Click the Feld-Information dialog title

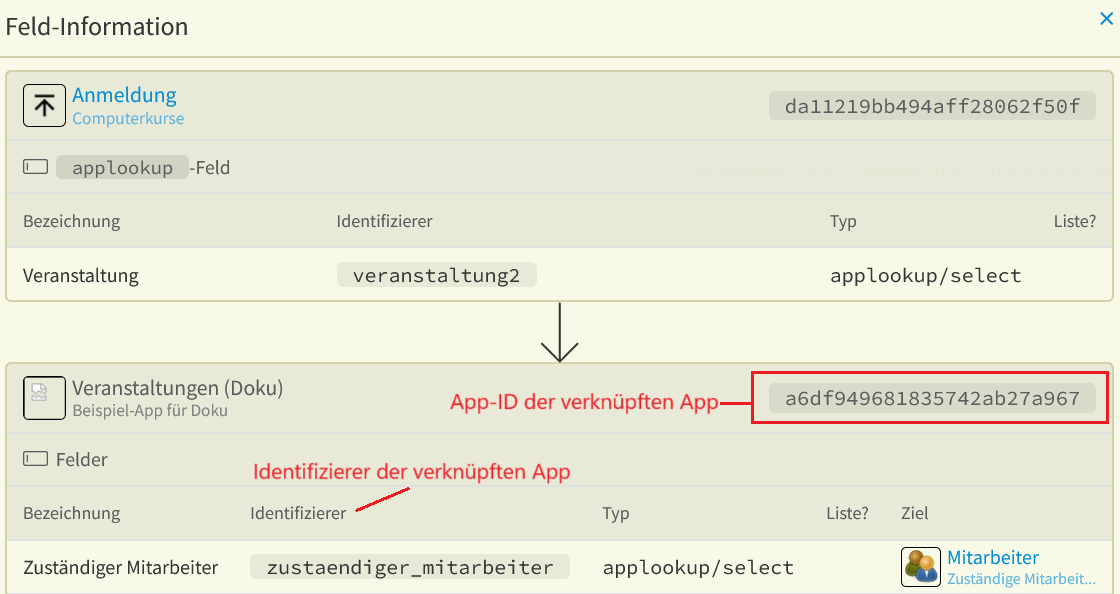click(x=96, y=26)
